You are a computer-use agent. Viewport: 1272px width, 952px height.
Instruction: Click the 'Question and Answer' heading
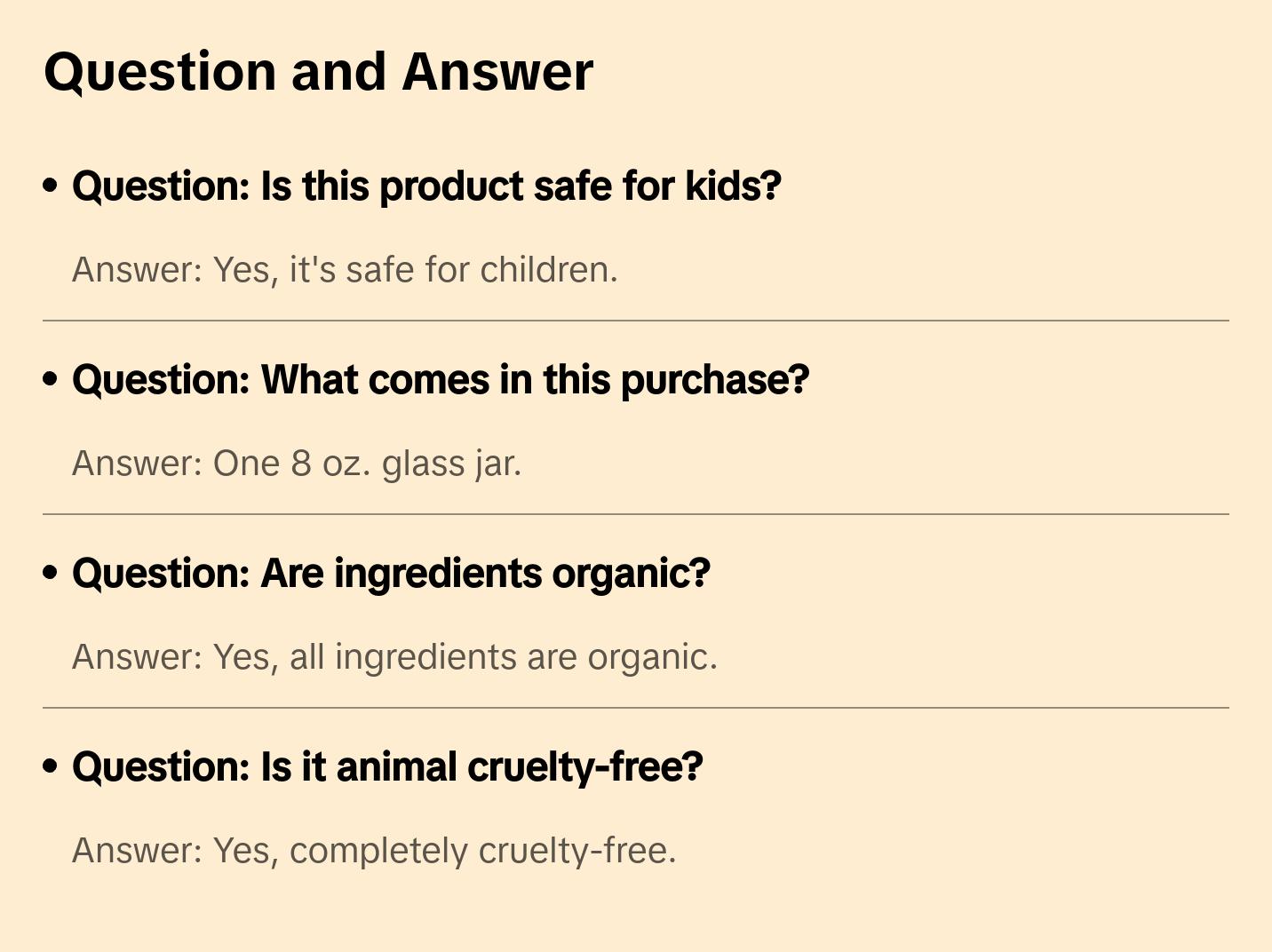(318, 71)
